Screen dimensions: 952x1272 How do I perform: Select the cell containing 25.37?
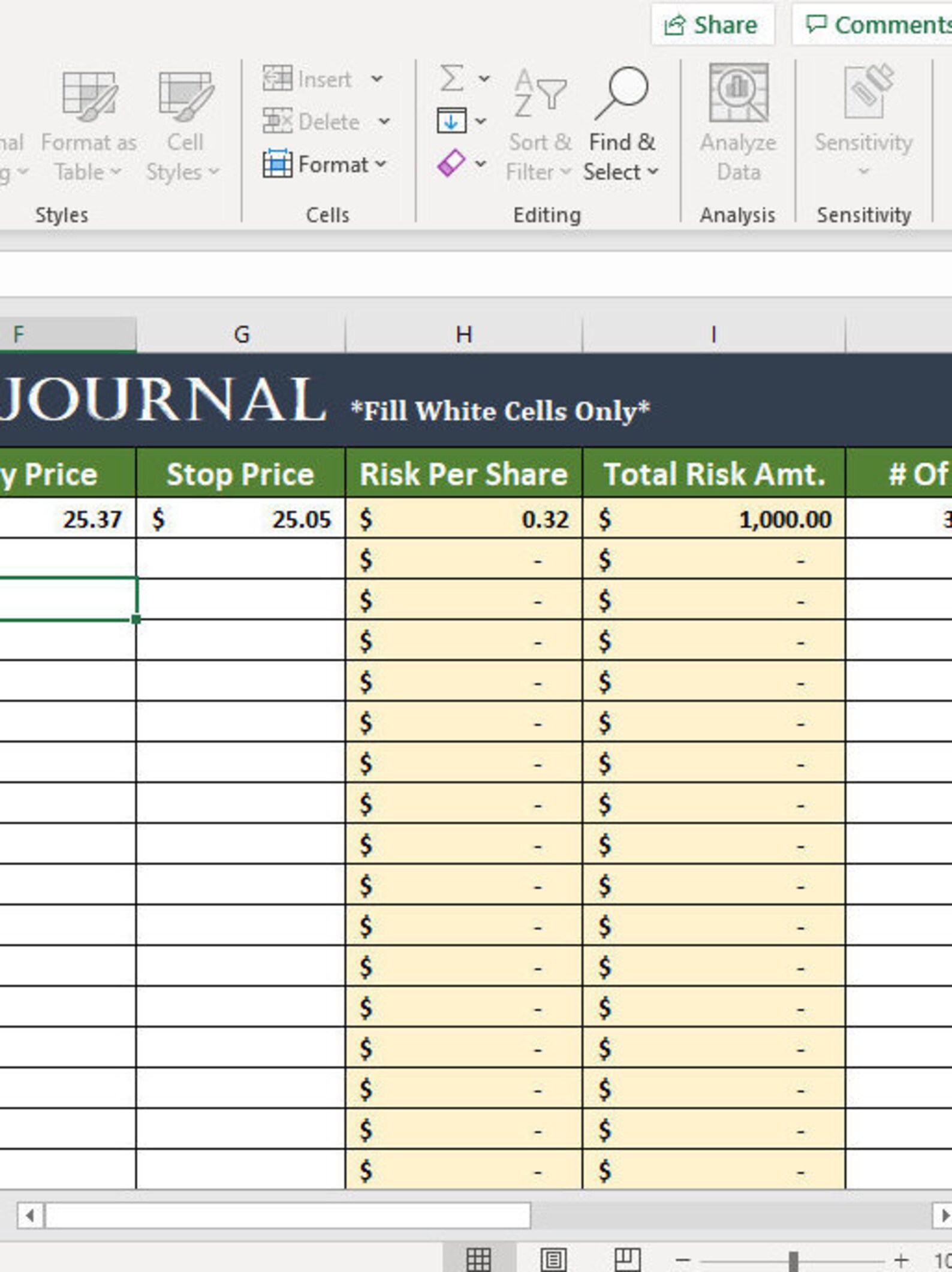click(x=68, y=519)
